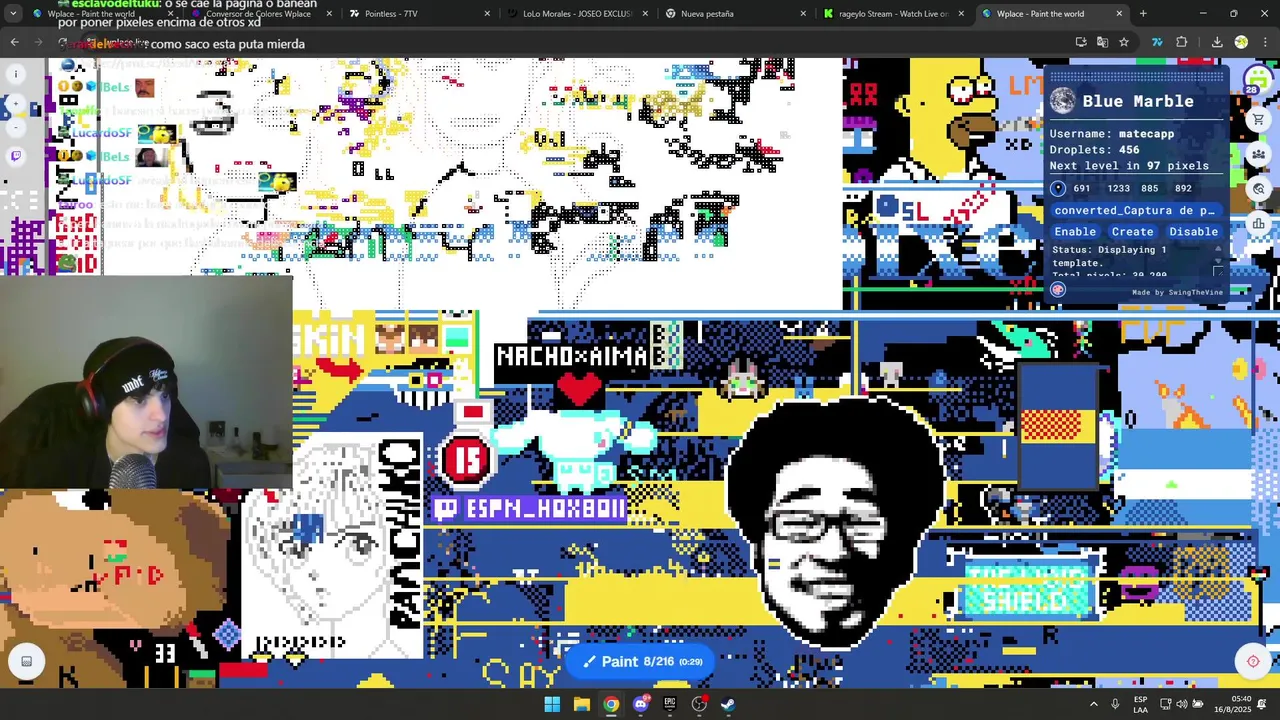Open the ESP LAA language switcher
This screenshot has width=1280, height=720.
1140,704
